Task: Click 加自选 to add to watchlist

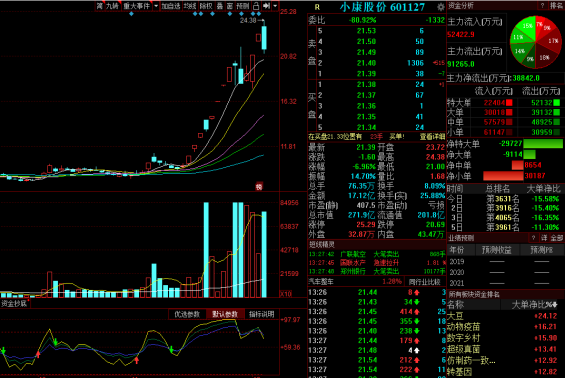Action: (x=171, y=6)
